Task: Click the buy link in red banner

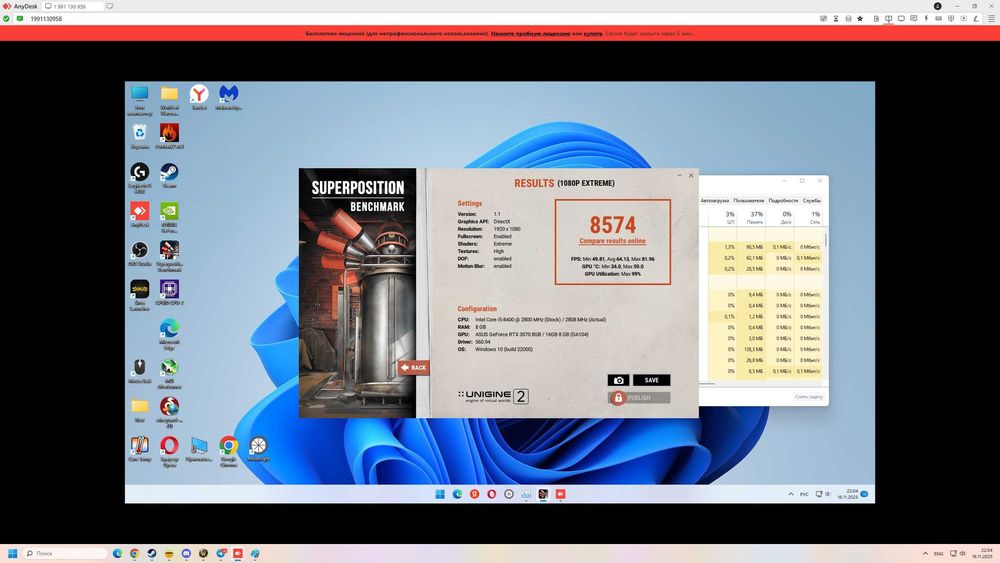Action: (x=592, y=33)
